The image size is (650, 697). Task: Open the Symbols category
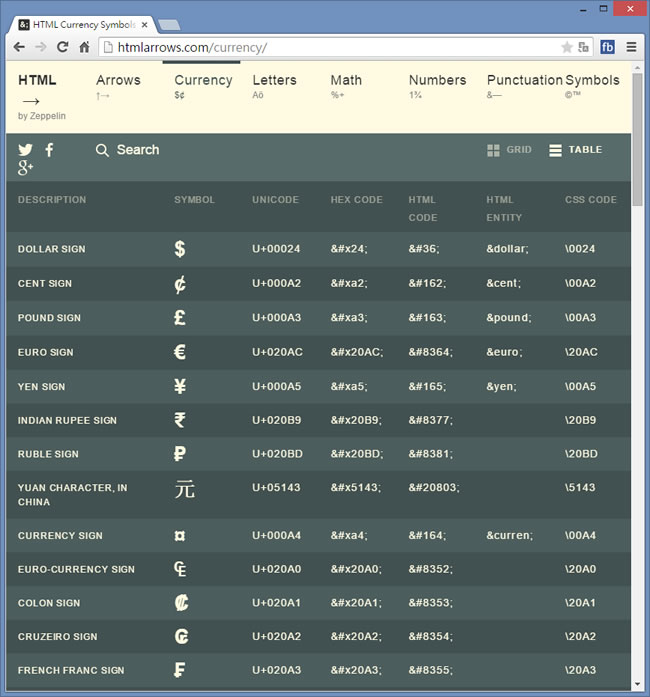(592, 86)
